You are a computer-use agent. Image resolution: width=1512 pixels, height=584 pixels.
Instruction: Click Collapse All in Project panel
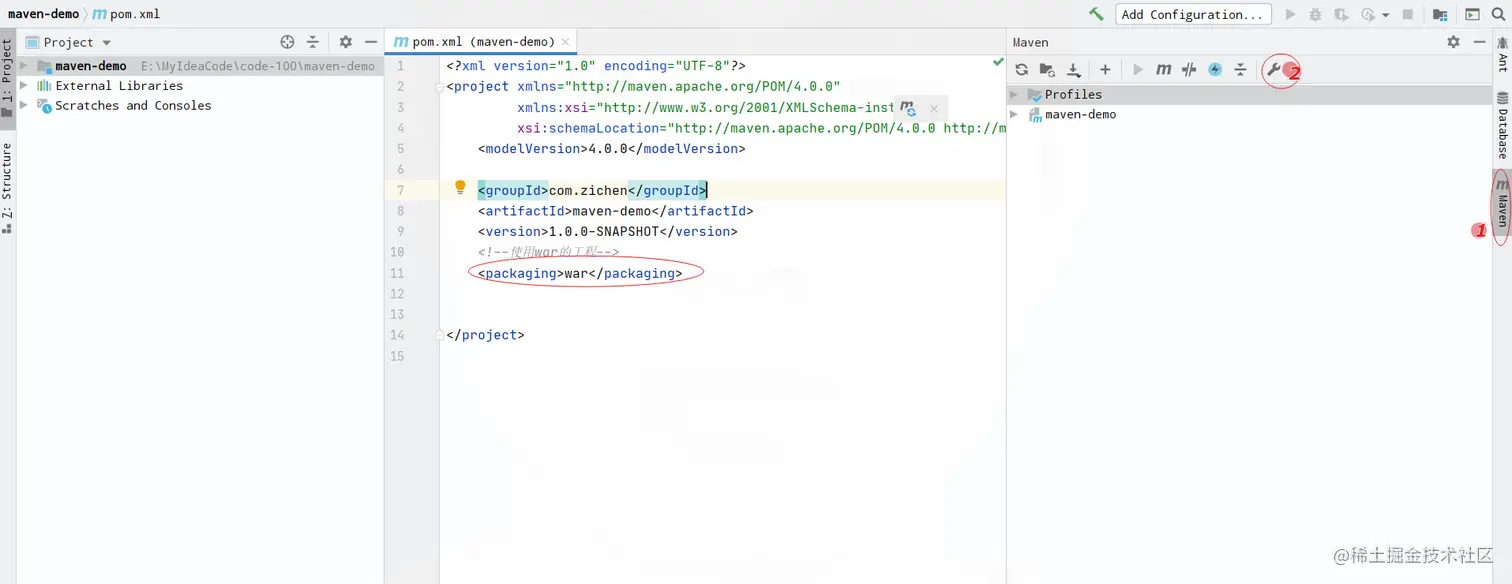point(313,42)
